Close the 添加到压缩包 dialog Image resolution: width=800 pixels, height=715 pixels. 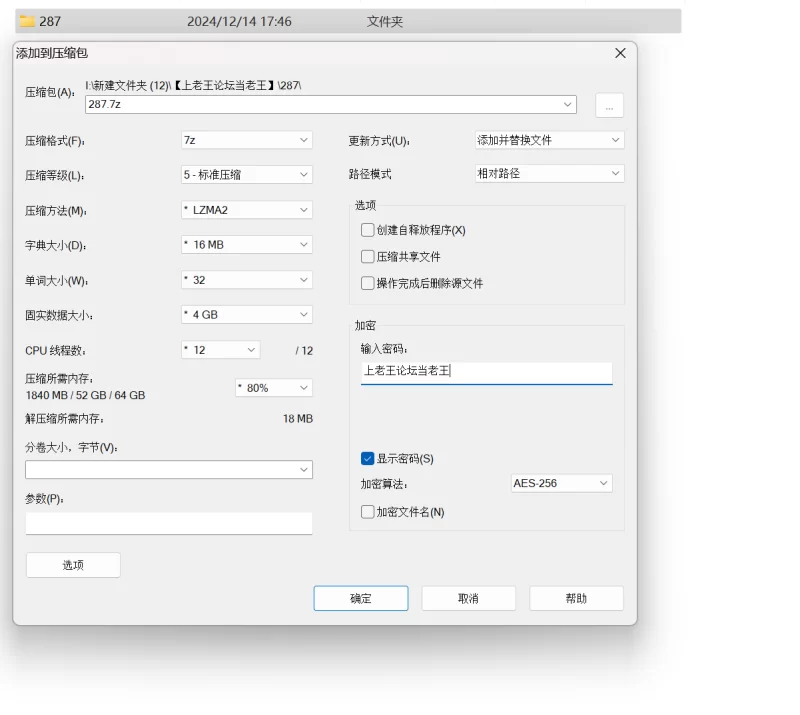pos(620,53)
